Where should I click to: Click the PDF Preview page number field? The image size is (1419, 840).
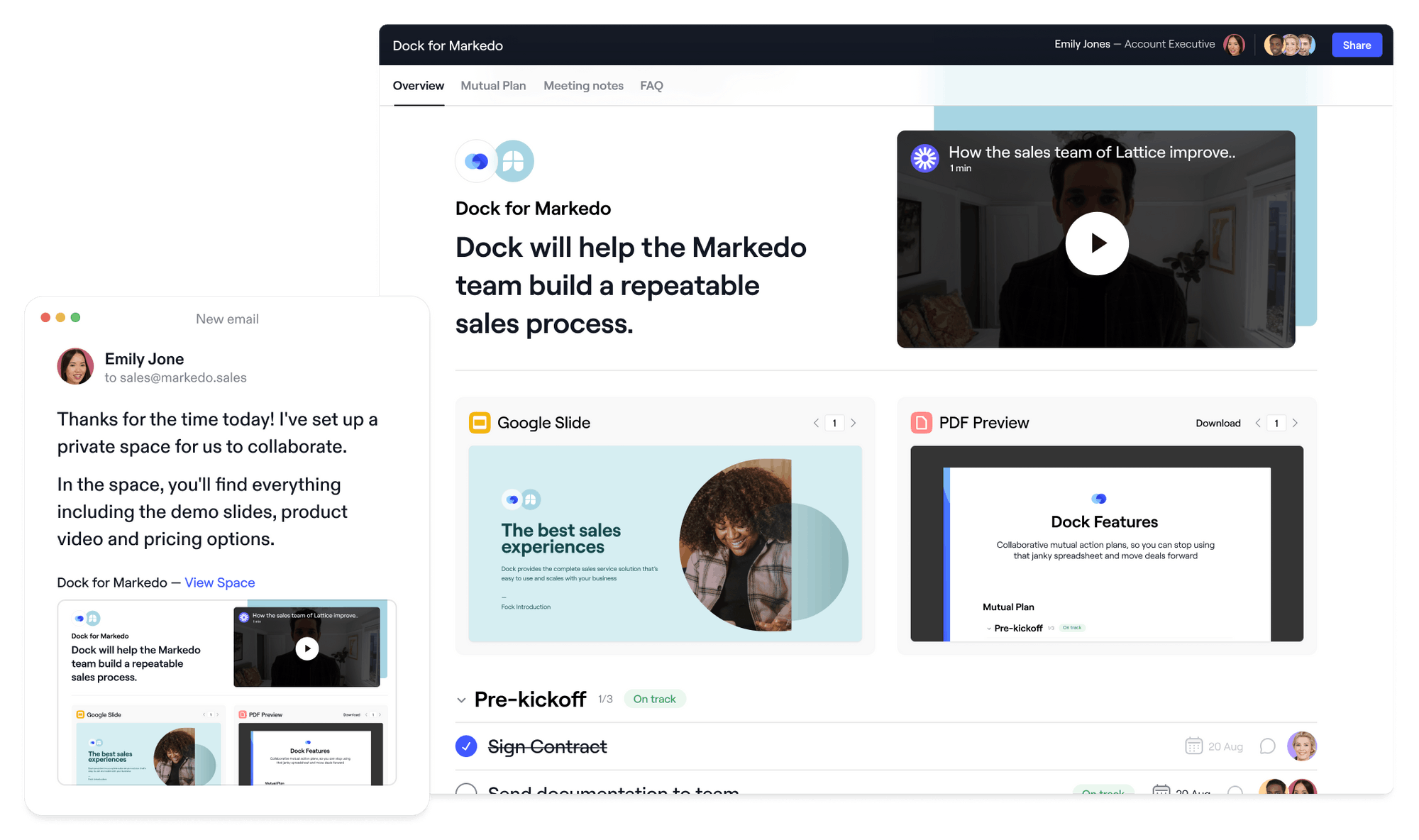click(x=1276, y=423)
